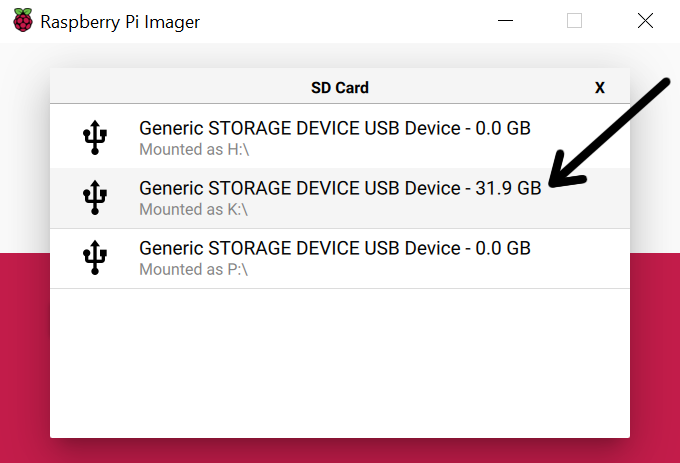Click the Raspberry Pi Imager title text

click(120, 22)
